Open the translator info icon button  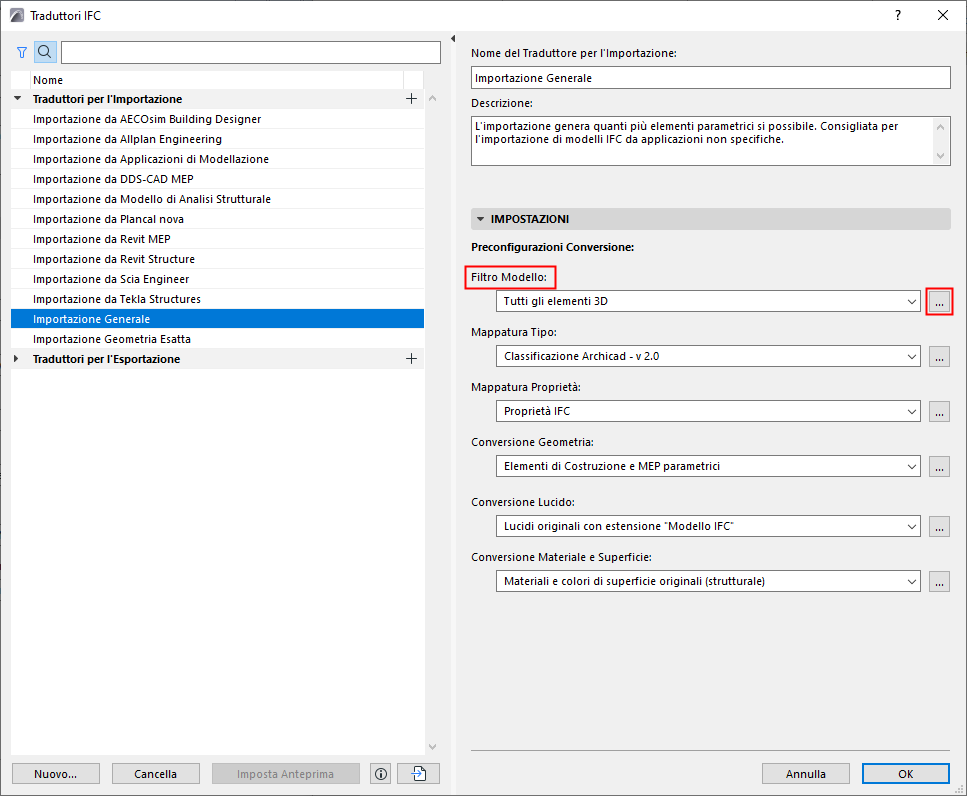point(381,774)
